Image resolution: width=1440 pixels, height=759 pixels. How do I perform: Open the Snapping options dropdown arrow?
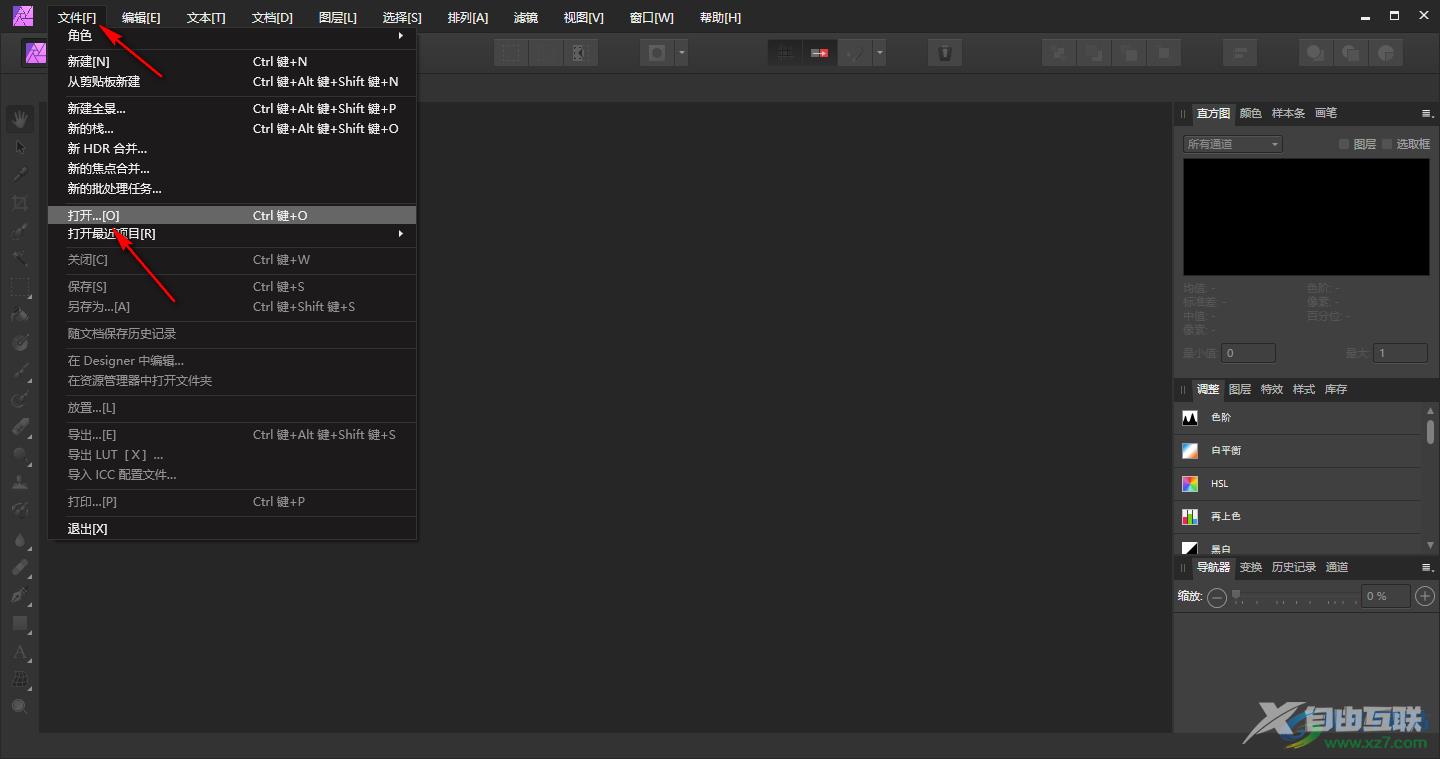tap(879, 53)
